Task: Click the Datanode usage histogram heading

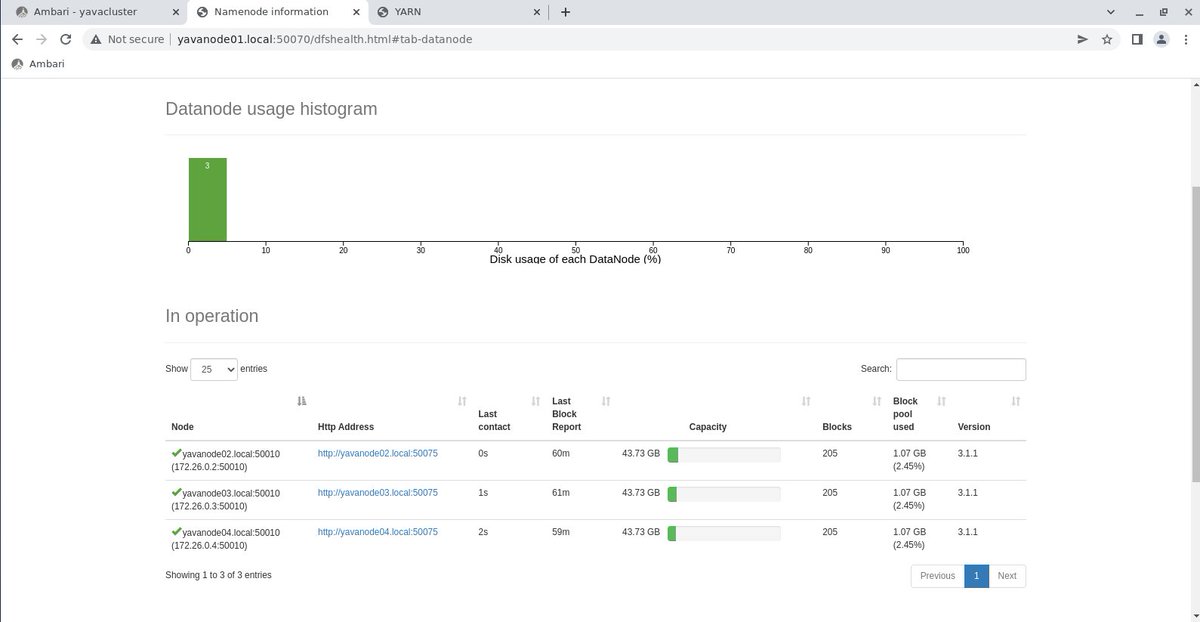Action: pyautogui.click(x=272, y=109)
